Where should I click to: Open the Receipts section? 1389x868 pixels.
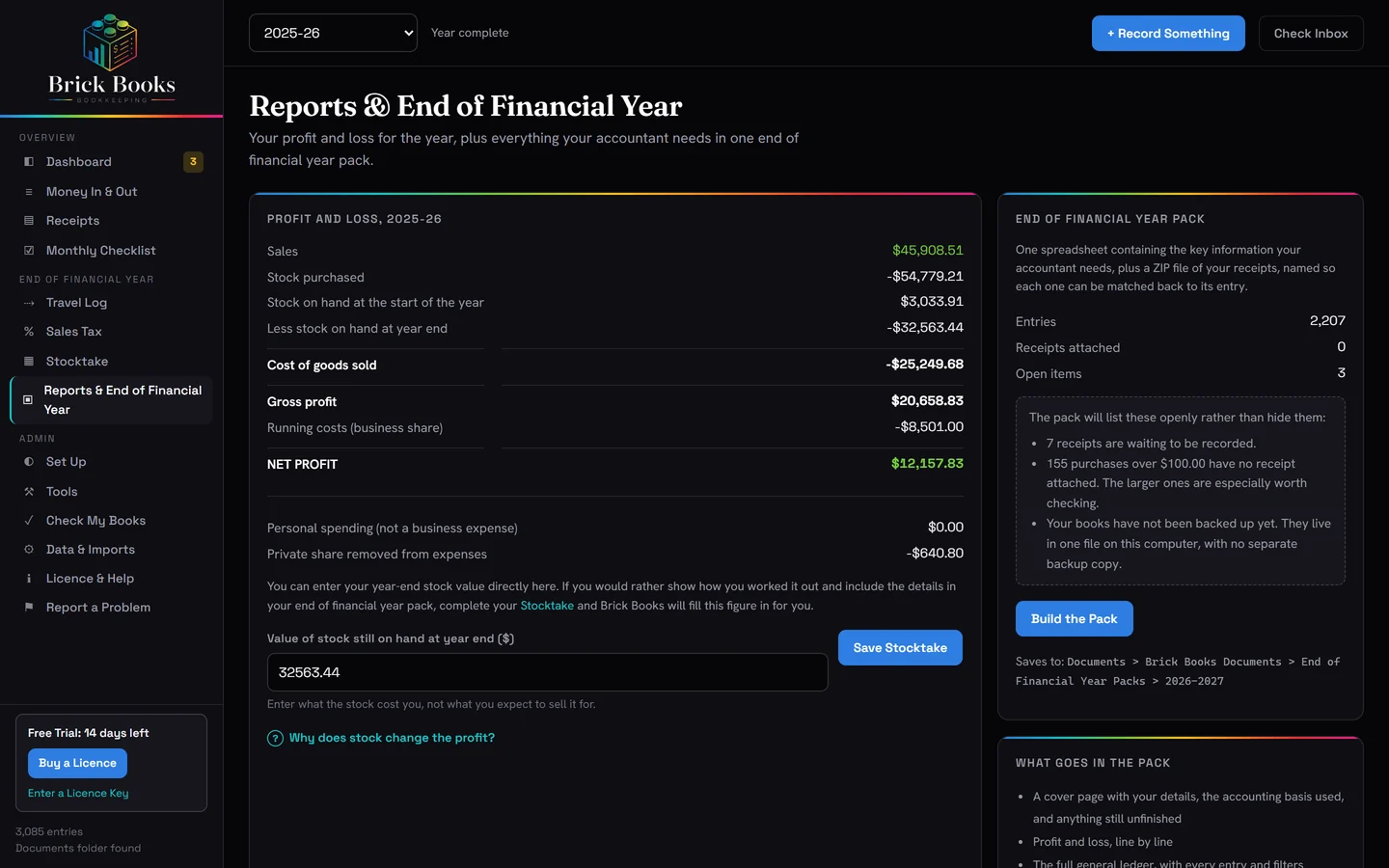point(111,221)
